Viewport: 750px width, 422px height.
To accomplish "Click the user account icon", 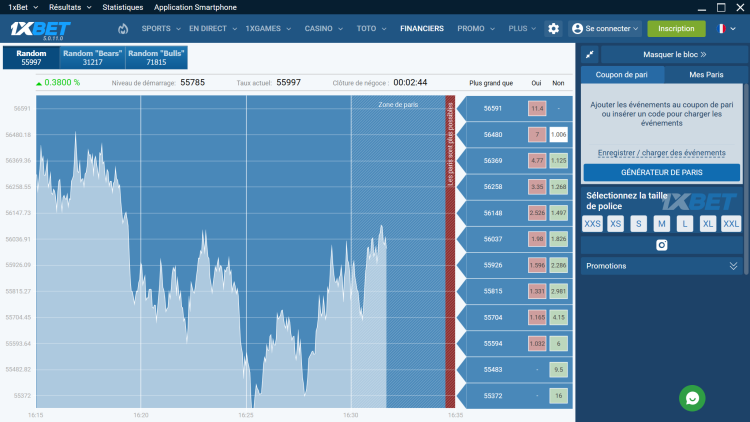I will [577, 29].
